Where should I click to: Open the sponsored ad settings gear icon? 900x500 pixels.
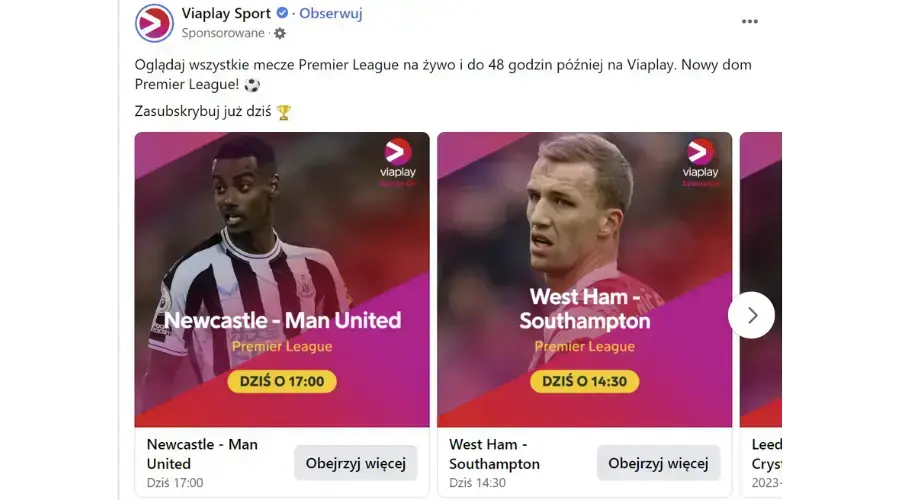point(280,33)
